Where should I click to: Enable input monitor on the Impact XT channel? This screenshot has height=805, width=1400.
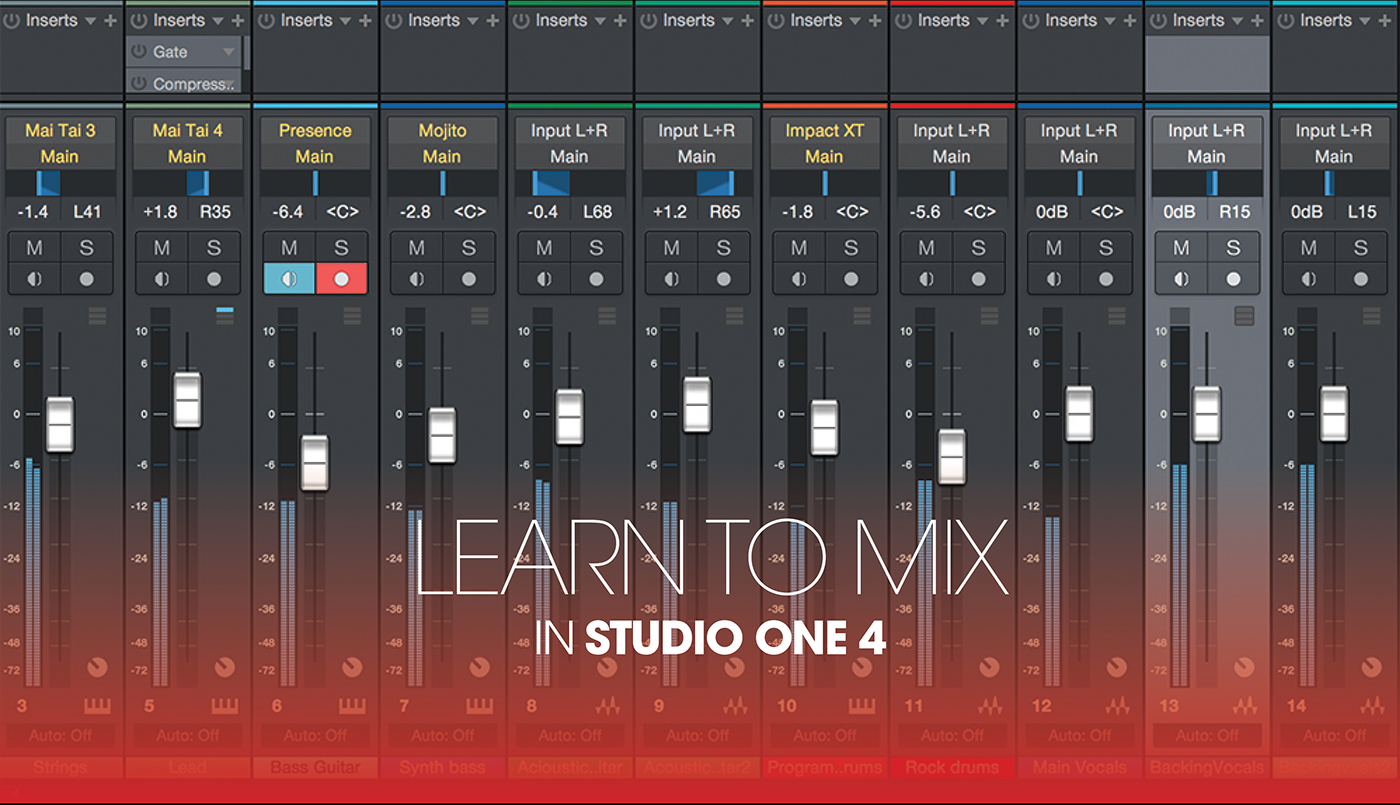[x=799, y=279]
